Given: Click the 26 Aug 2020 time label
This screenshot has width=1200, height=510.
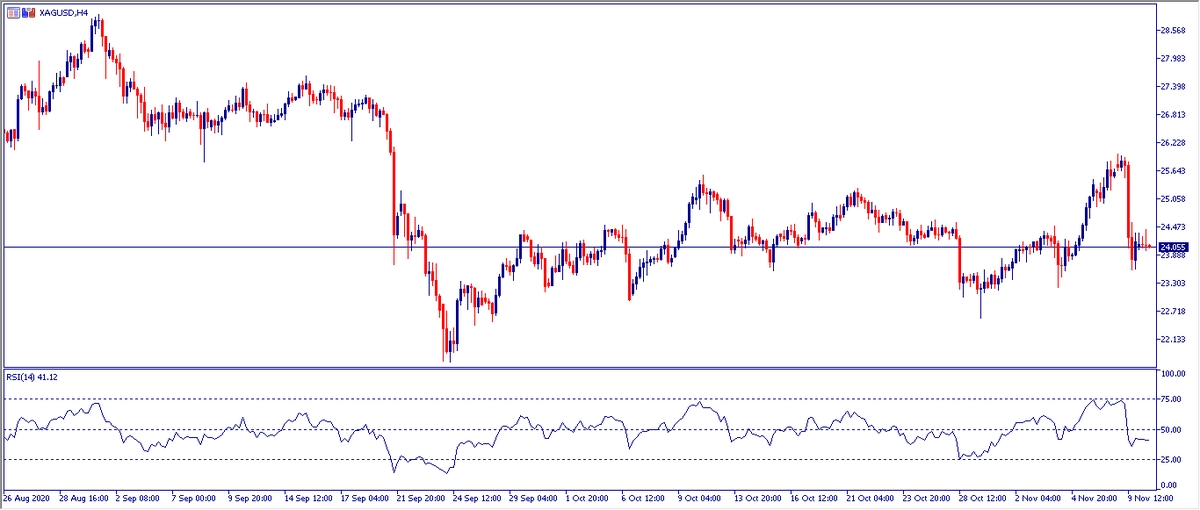Looking at the screenshot, I should pyautogui.click(x=27, y=497).
